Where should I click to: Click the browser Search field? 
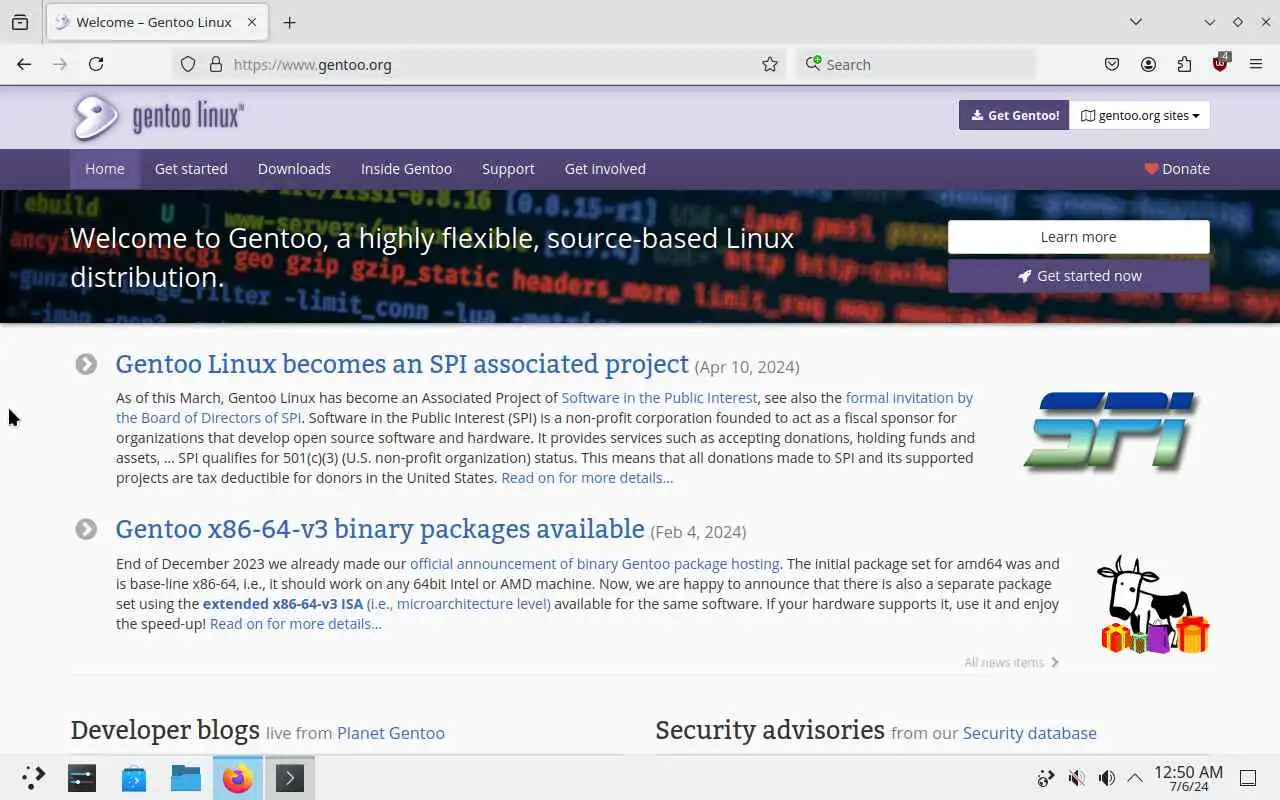[916, 64]
